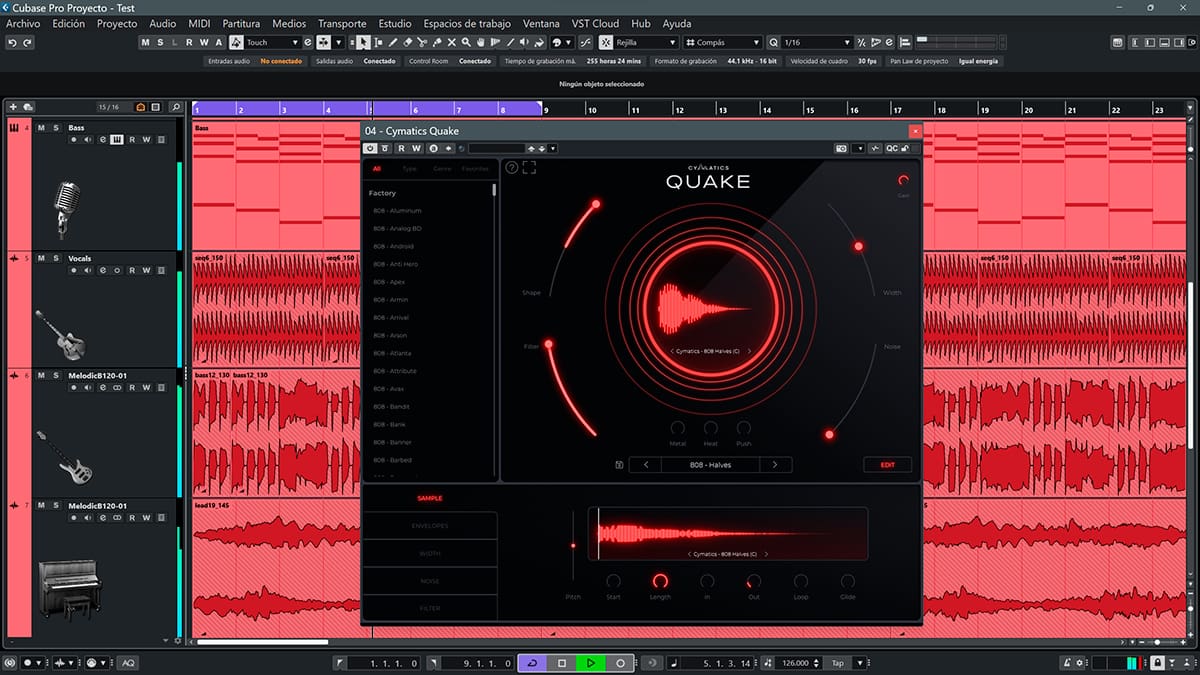Select the Mute X tool
The image size is (1200, 675).
(x=452, y=43)
